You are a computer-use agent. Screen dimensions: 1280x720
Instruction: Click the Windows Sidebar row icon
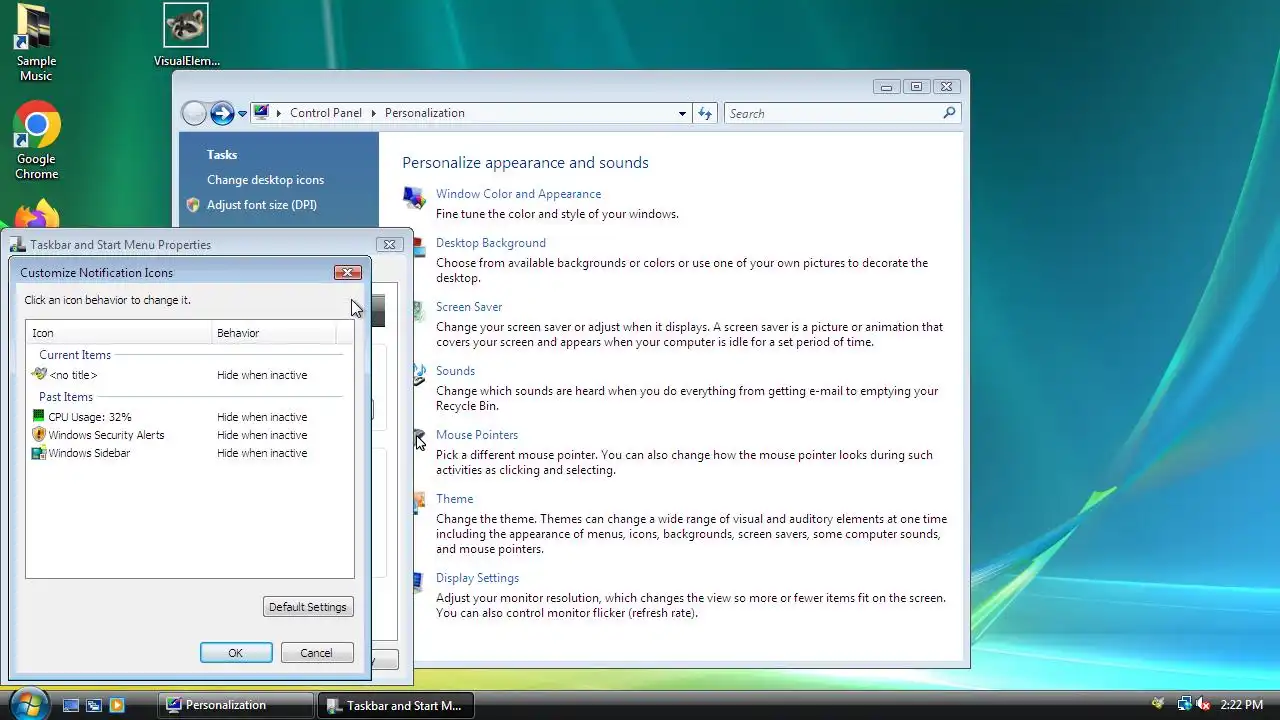(39, 453)
